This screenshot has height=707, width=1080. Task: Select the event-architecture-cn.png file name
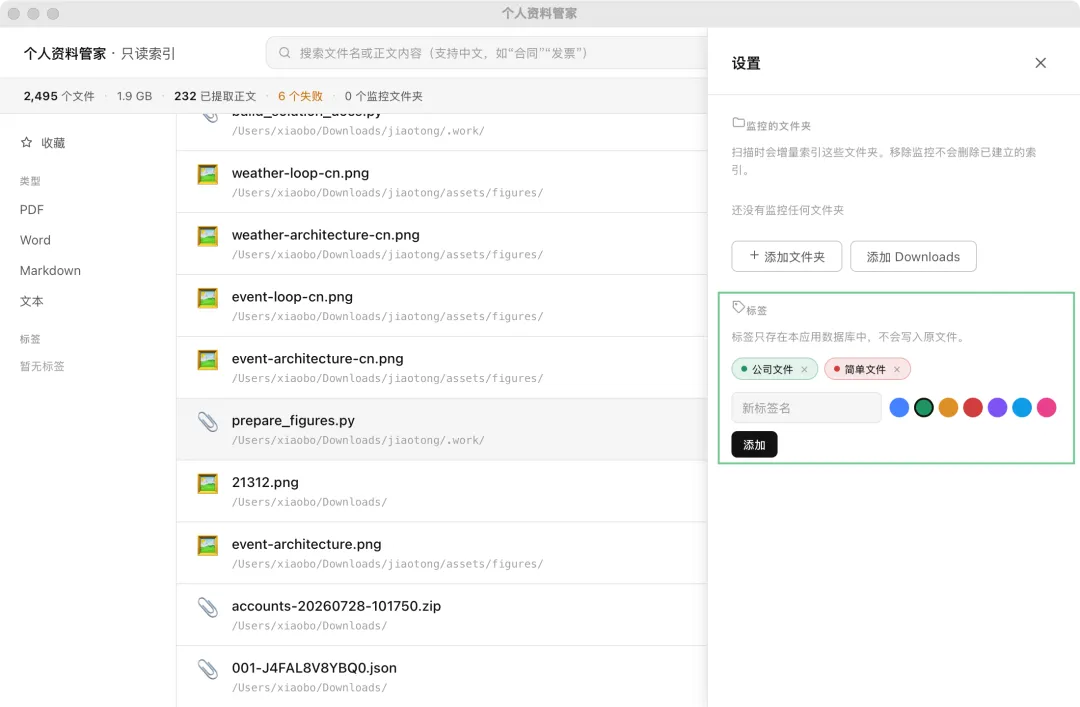click(318, 359)
